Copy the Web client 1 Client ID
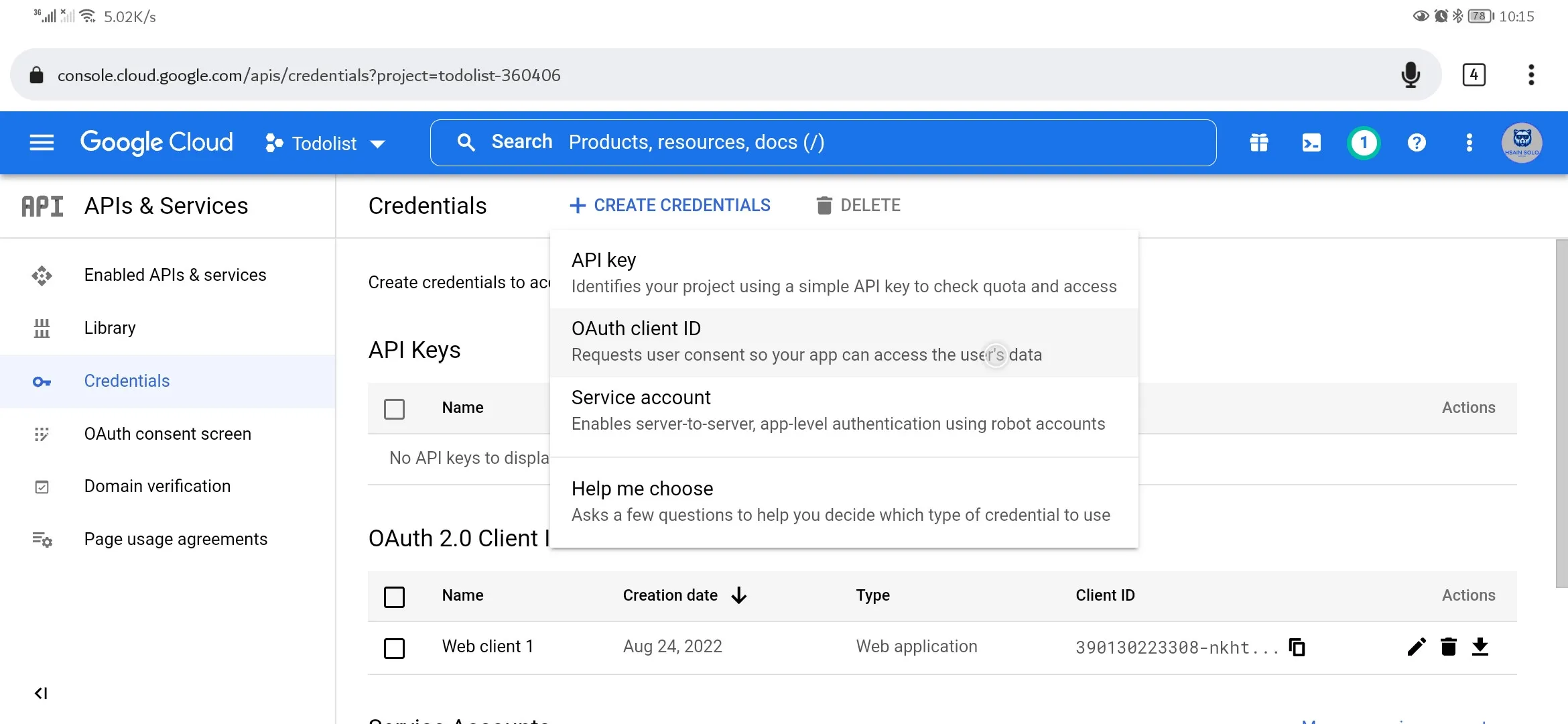This screenshot has width=1568, height=724. tap(1297, 647)
